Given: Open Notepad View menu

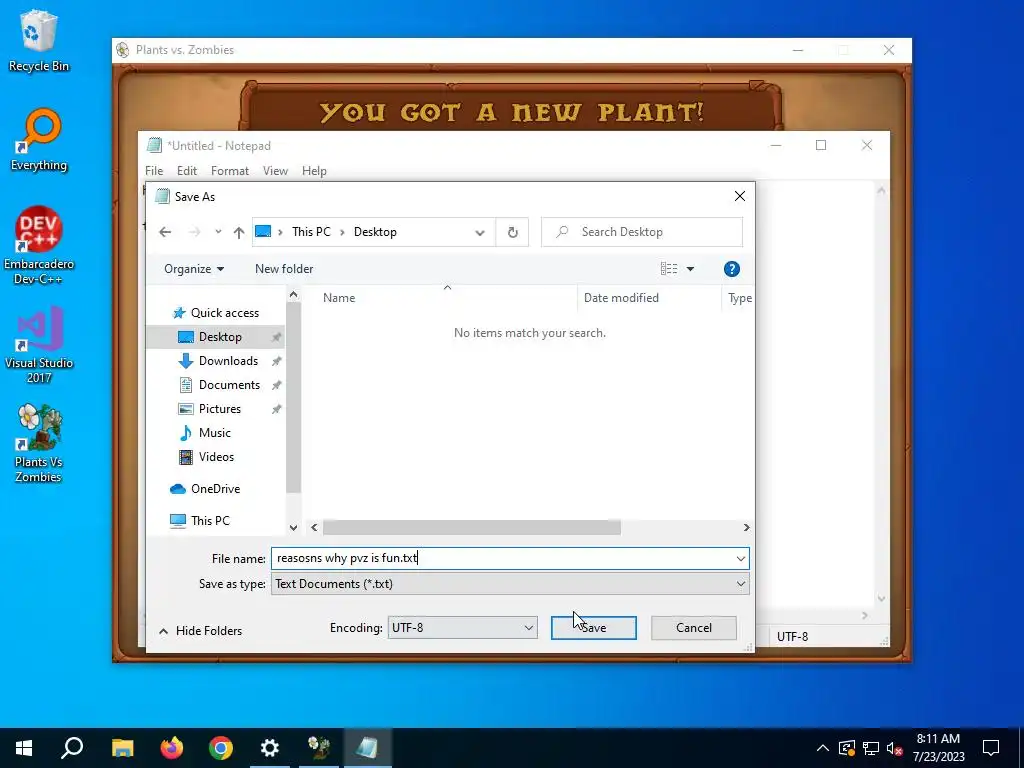Looking at the screenshot, I should point(276,171).
